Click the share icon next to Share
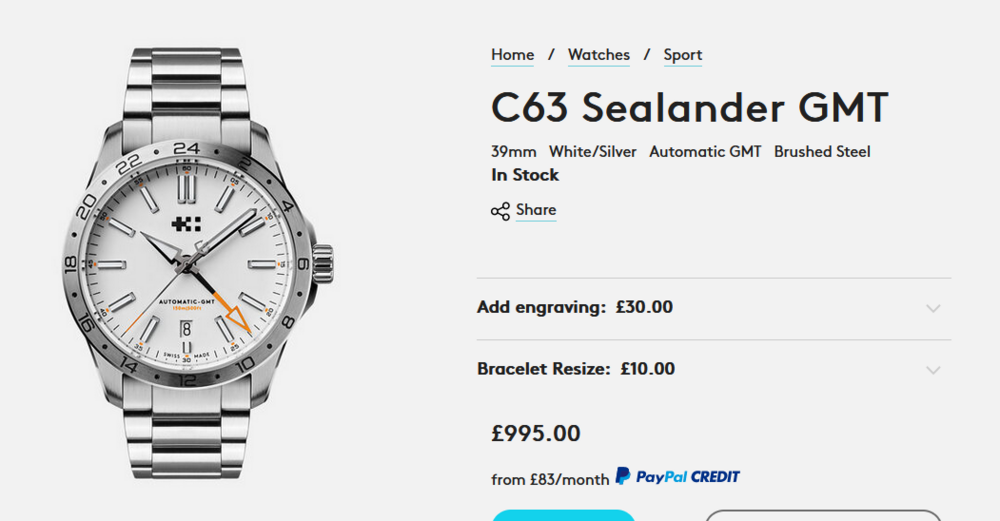Image resolution: width=1000 pixels, height=521 pixels. coord(500,211)
